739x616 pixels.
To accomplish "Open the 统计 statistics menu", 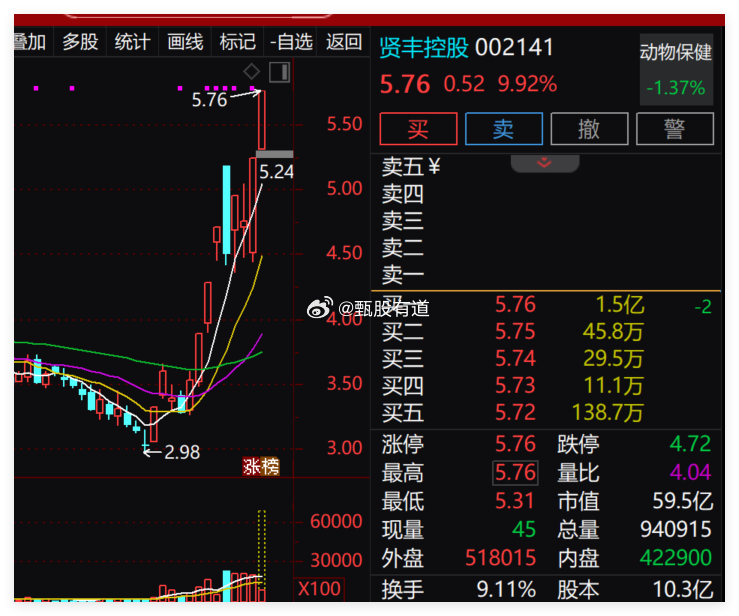I will pyautogui.click(x=132, y=42).
